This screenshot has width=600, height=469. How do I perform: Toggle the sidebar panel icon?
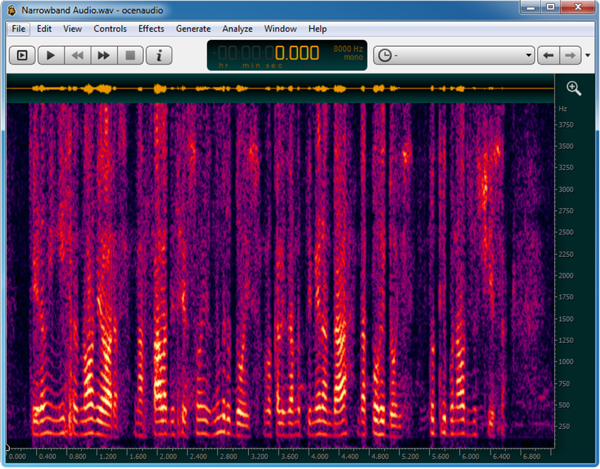[22, 55]
